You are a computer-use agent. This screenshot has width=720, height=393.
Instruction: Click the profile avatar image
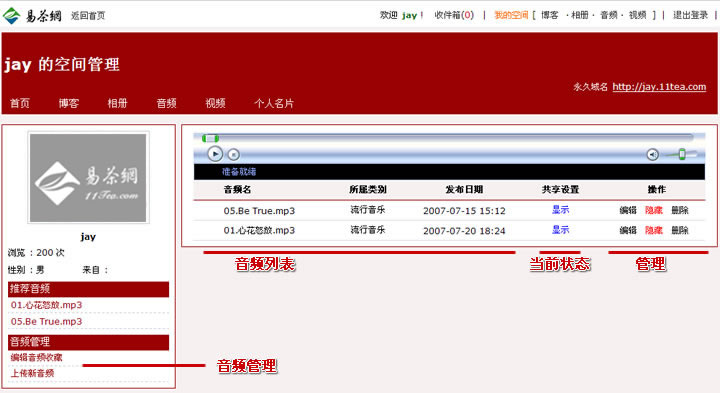click(88, 178)
